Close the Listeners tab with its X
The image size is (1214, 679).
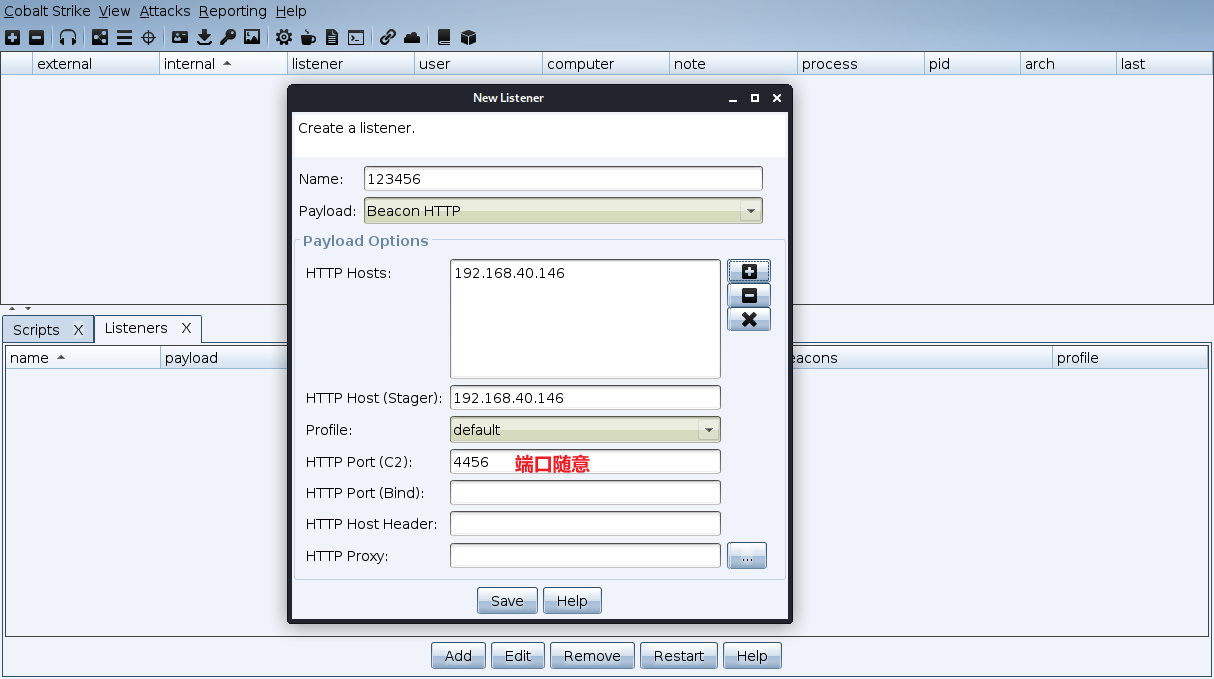[186, 328]
